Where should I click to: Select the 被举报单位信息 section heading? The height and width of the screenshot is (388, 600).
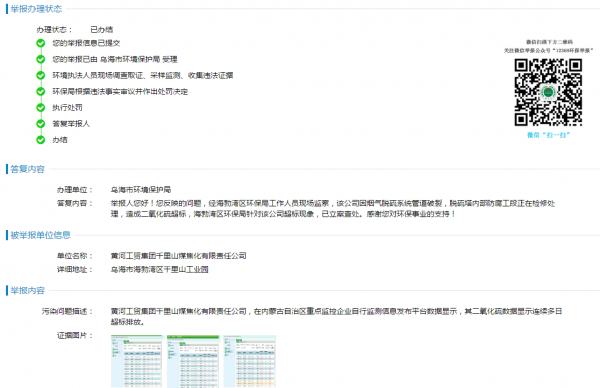(x=41, y=235)
